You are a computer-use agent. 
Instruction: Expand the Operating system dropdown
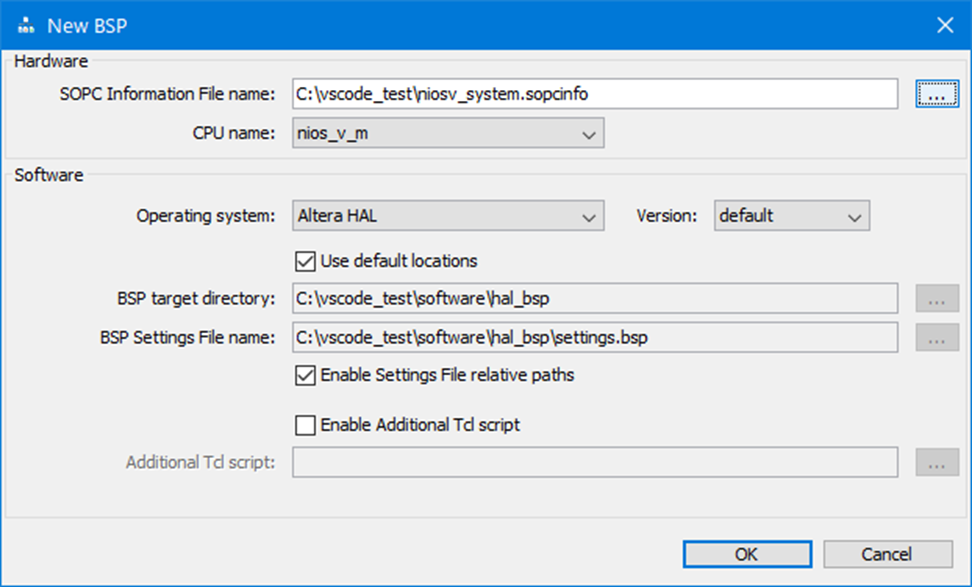point(448,215)
